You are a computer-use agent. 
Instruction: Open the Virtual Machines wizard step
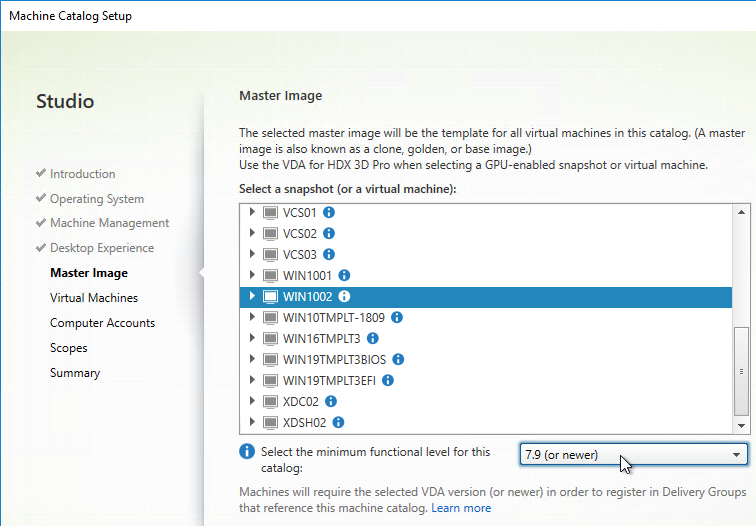[x=94, y=297]
